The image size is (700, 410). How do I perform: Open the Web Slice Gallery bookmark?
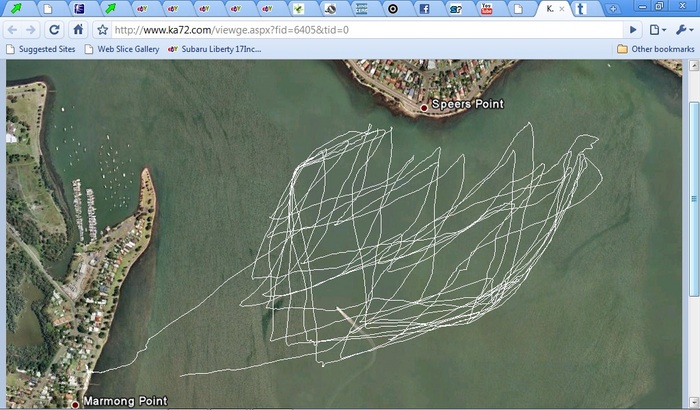point(122,48)
